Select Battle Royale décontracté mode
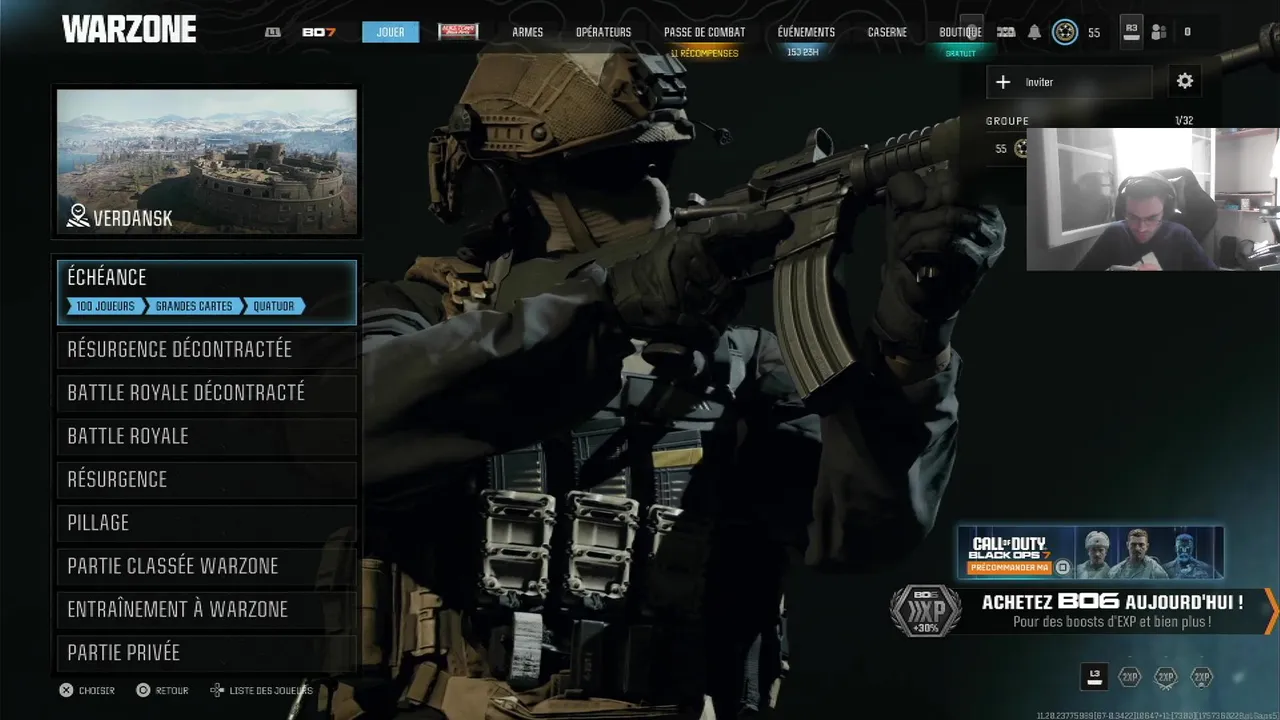1280x720 pixels. coord(207,393)
